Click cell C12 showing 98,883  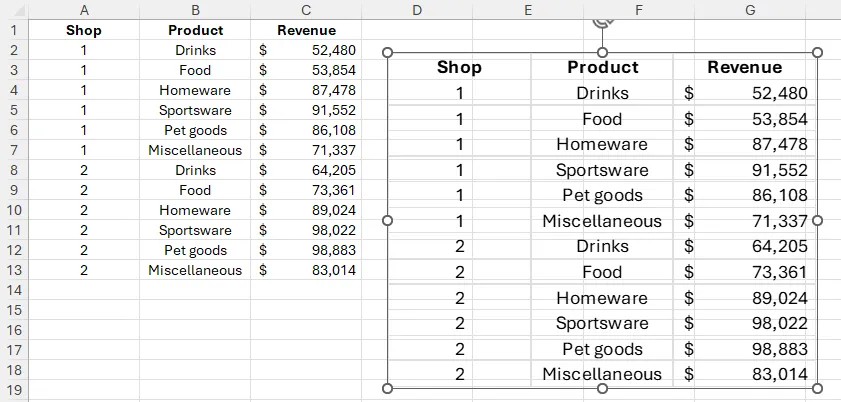306,250
